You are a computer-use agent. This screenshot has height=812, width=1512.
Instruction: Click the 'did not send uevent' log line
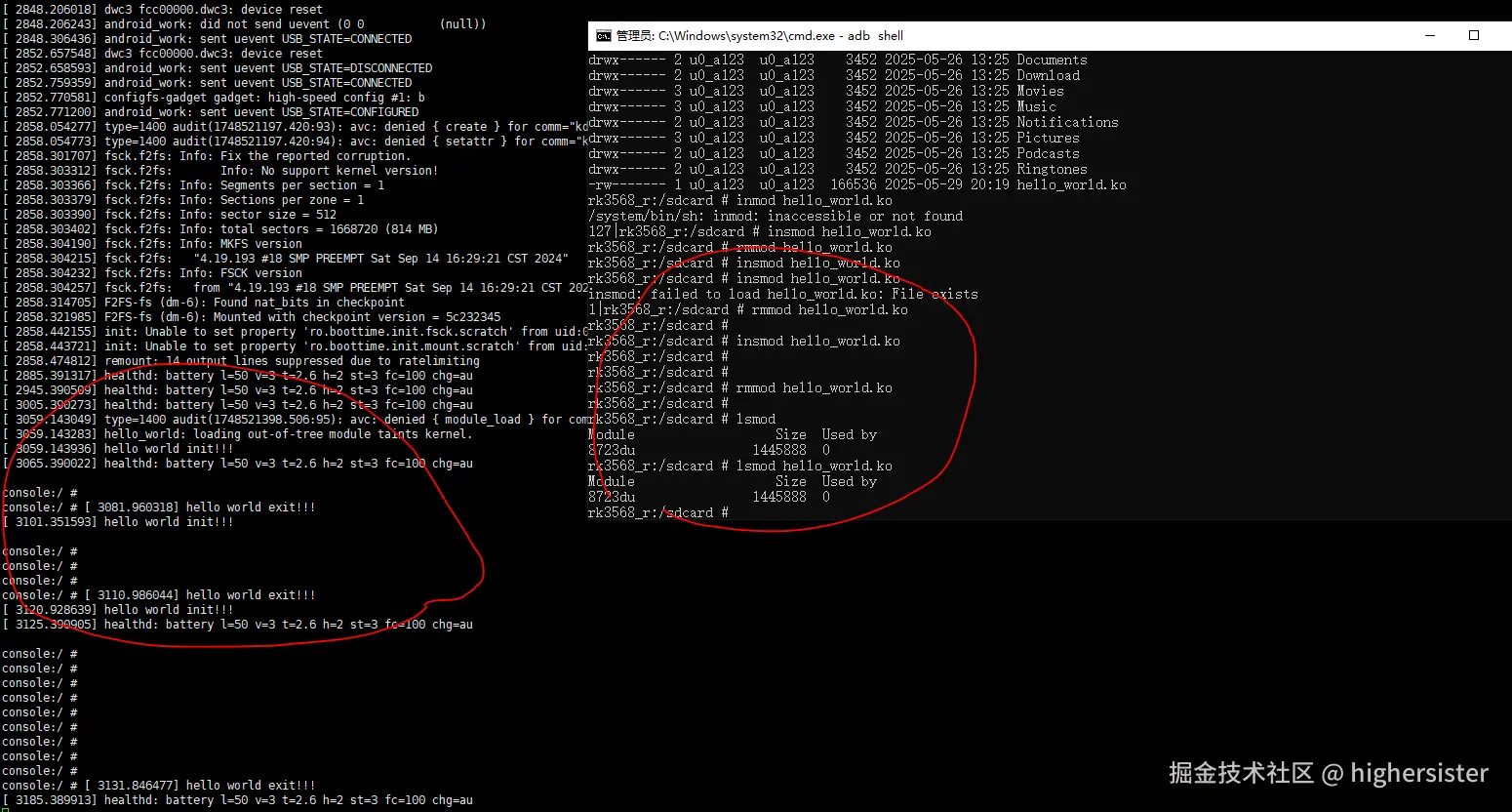[244, 23]
